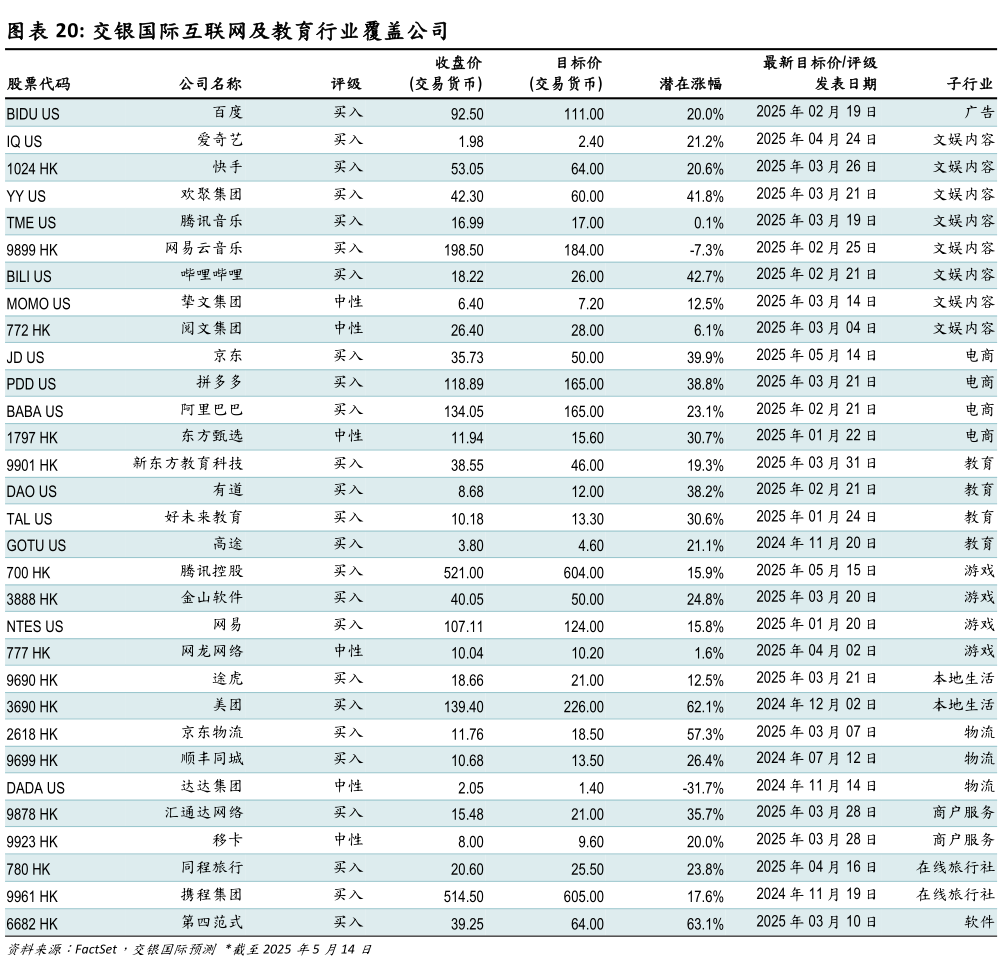Select the 金山软件 row name
The image size is (1004, 972).
[211, 598]
